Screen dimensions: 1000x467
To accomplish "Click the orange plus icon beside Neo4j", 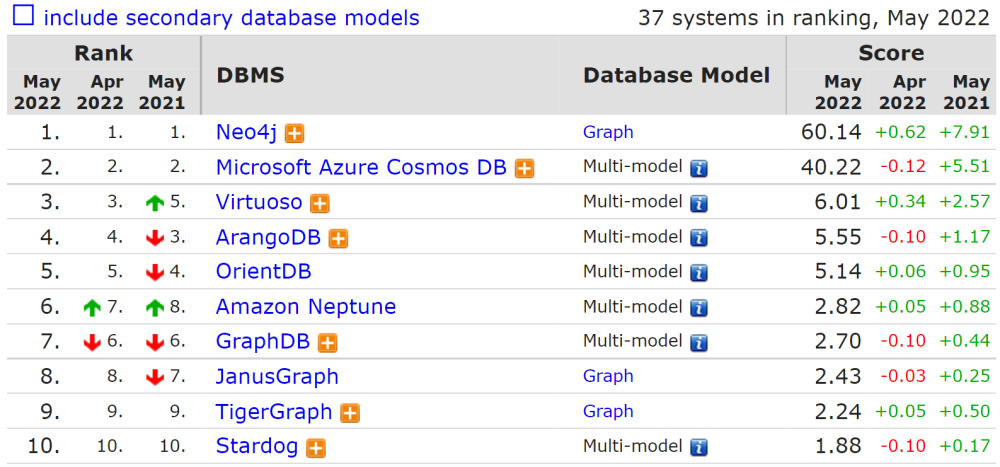I will (x=295, y=133).
